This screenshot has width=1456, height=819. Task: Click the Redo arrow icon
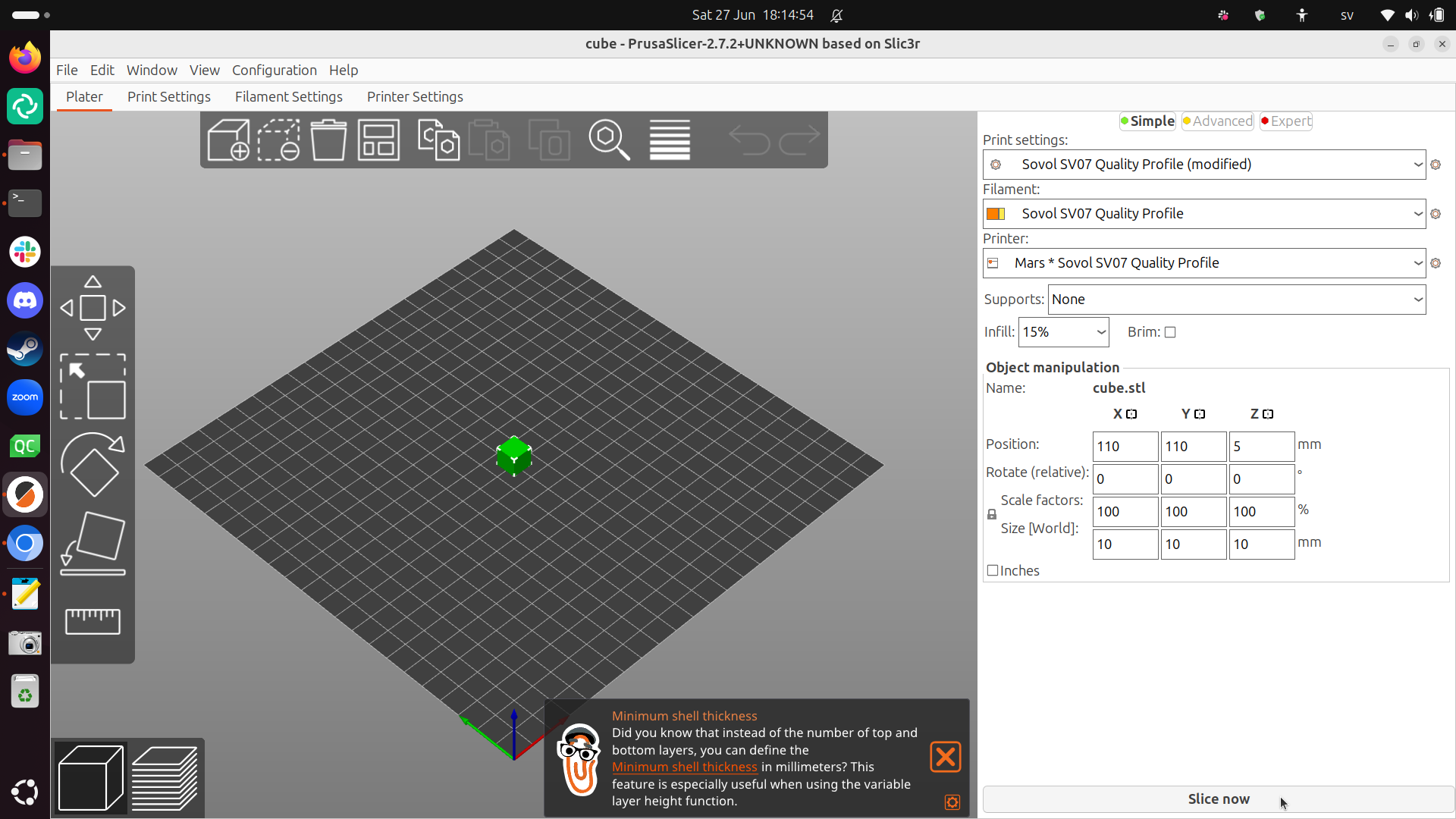800,140
